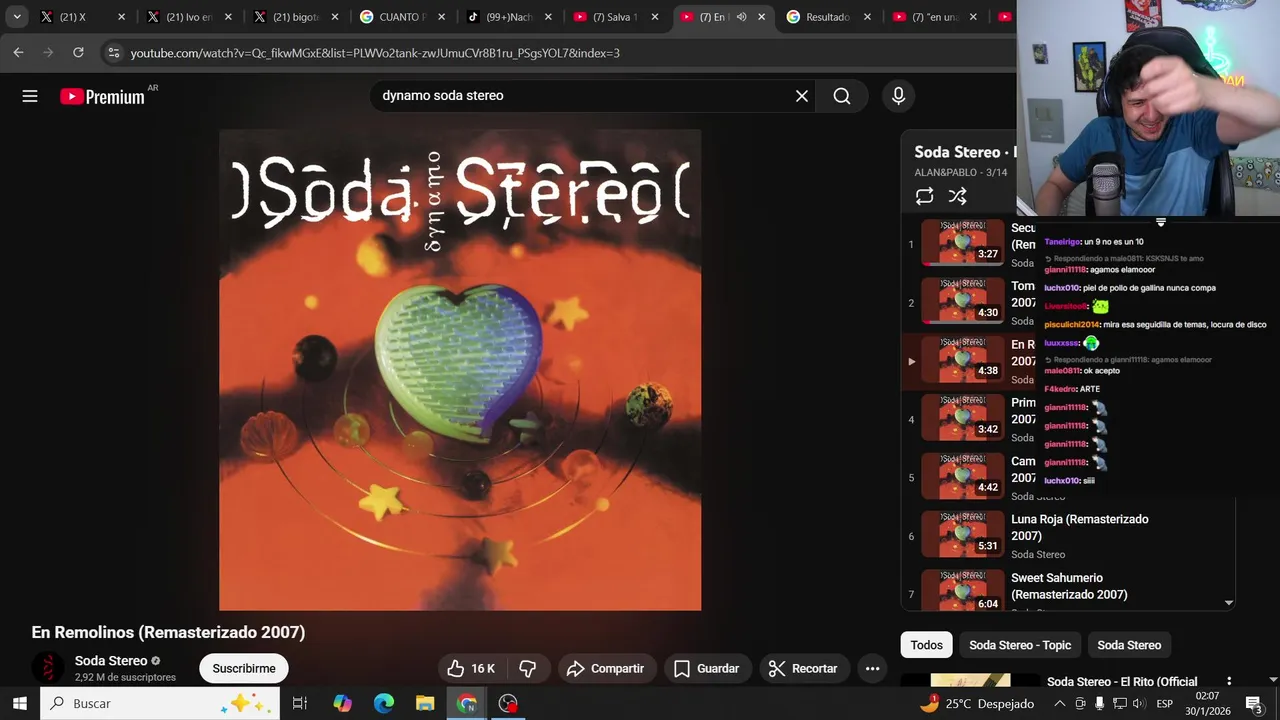1280x720 pixels.
Task: Switch to the (21) bigote tab
Action: click(295, 17)
